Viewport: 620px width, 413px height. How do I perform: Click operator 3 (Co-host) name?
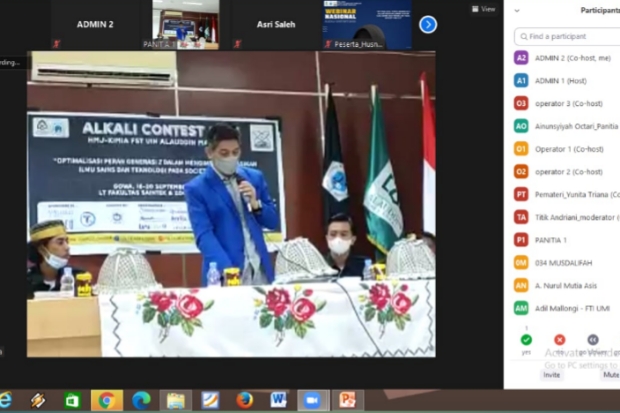[x=569, y=103]
